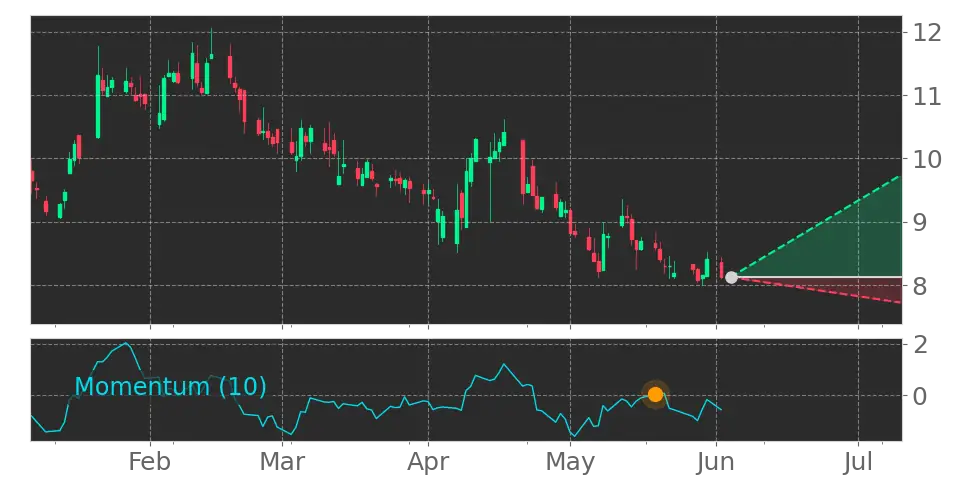The height and width of the screenshot is (486, 972).
Task: Click the momentum axis value 2
Action: coord(920,344)
